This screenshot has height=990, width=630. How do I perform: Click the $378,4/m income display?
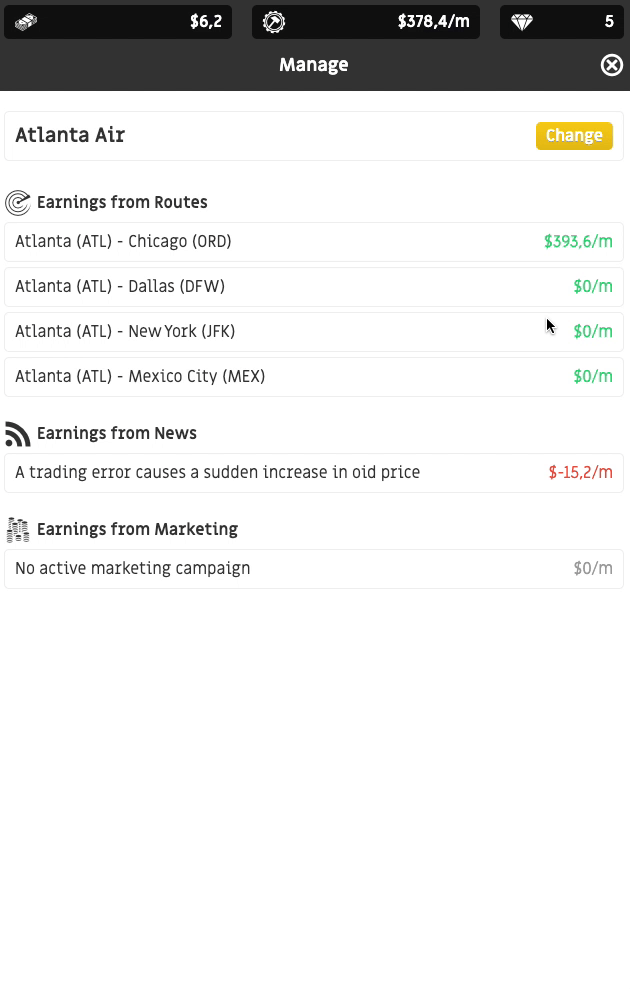(366, 22)
